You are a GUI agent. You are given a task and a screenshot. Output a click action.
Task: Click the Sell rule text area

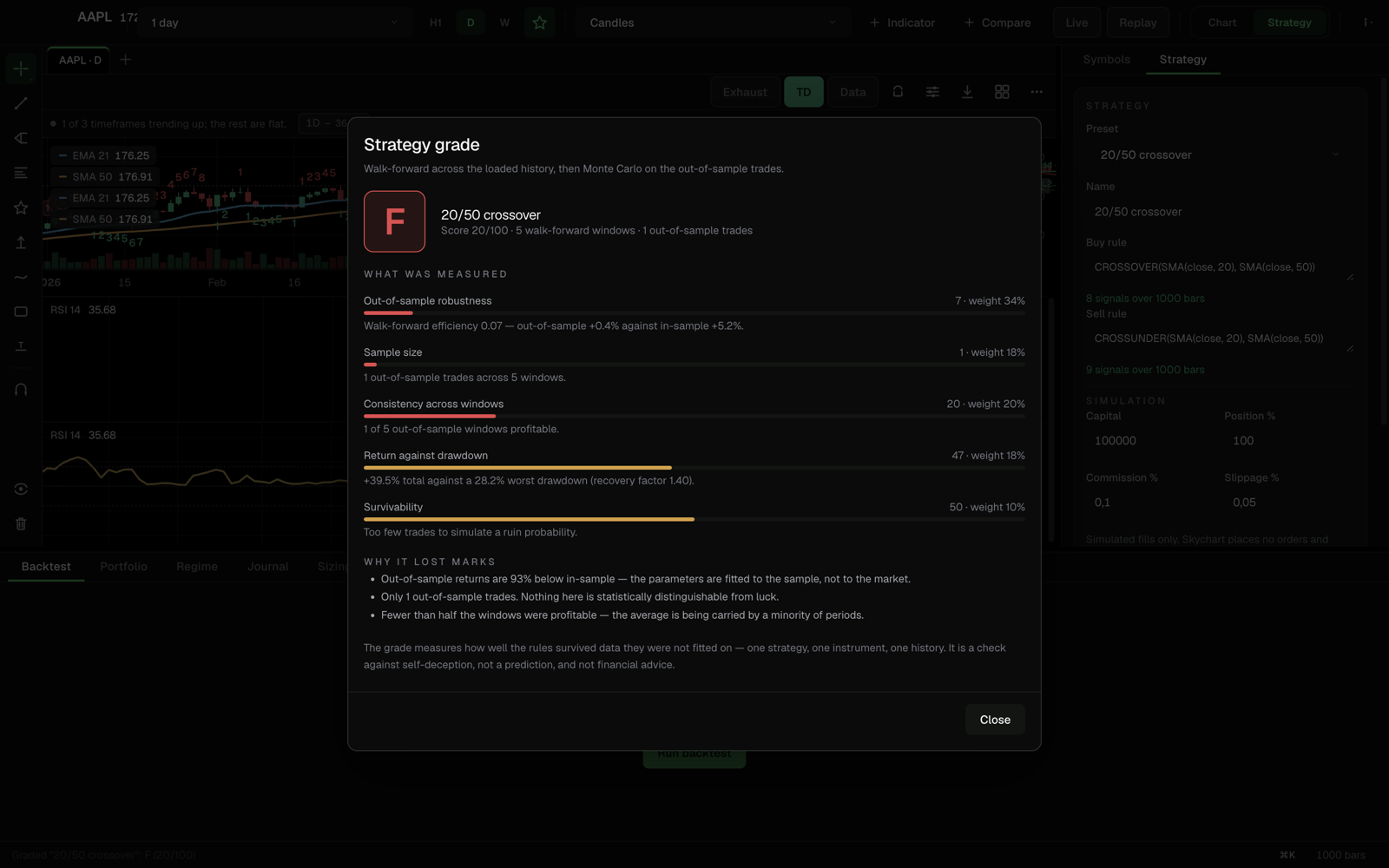(x=1219, y=339)
